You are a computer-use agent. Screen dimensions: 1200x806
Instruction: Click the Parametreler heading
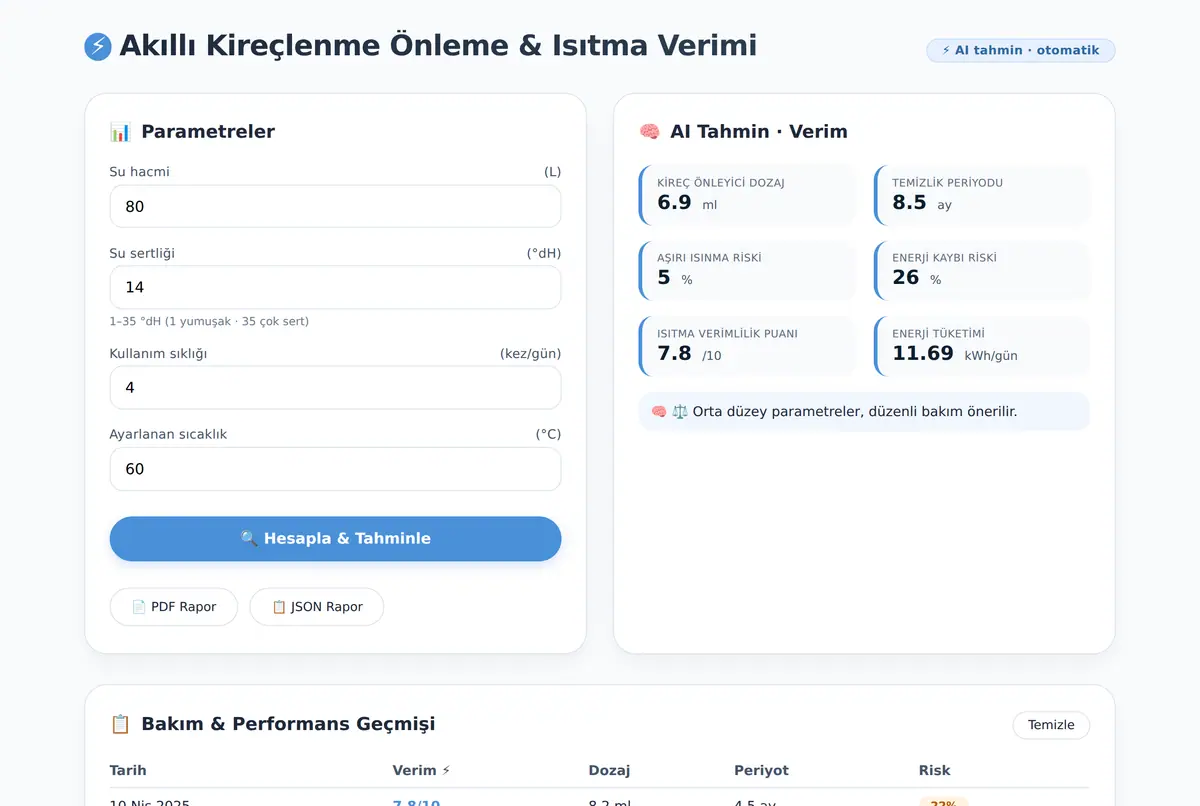[x=208, y=132]
